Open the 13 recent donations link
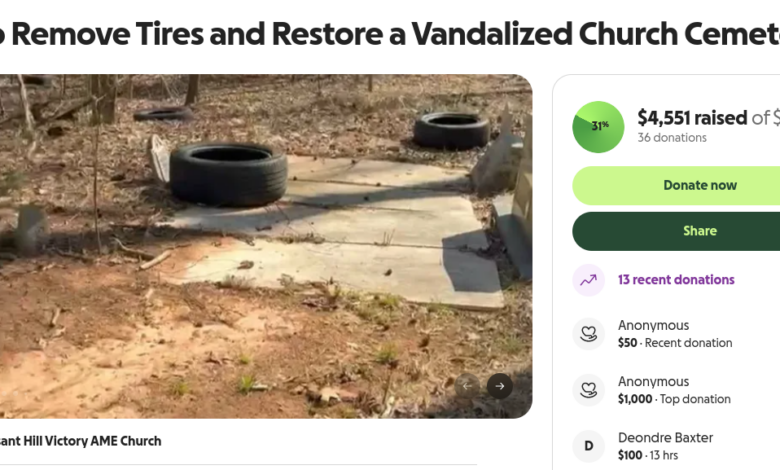This screenshot has height=470, width=780. (676, 280)
